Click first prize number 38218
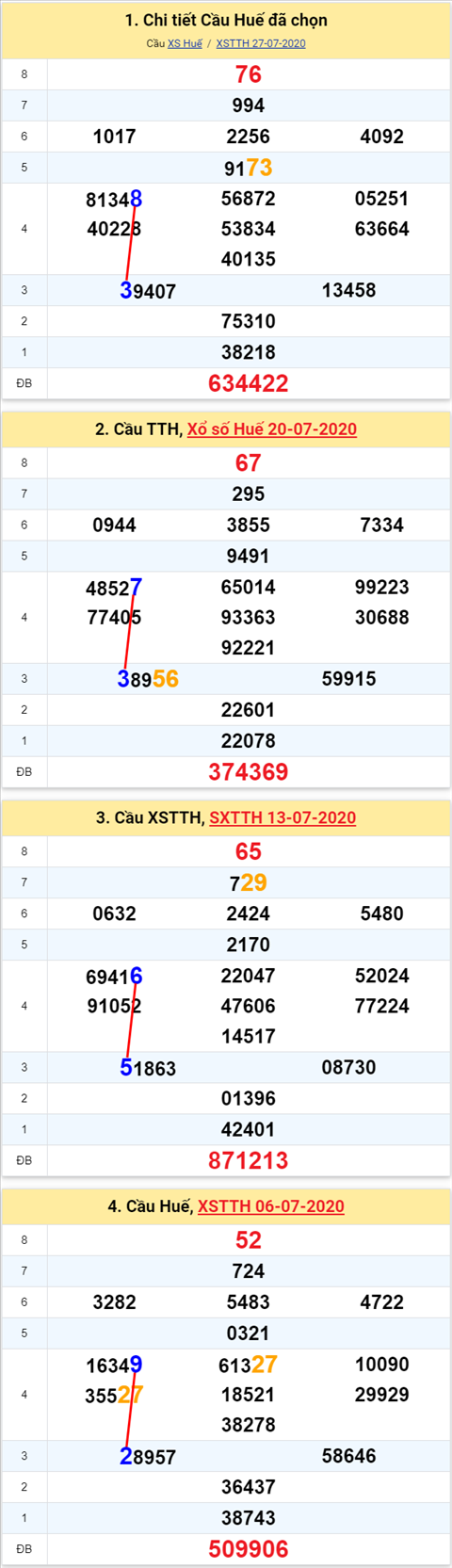452x1568 pixels. point(249,352)
